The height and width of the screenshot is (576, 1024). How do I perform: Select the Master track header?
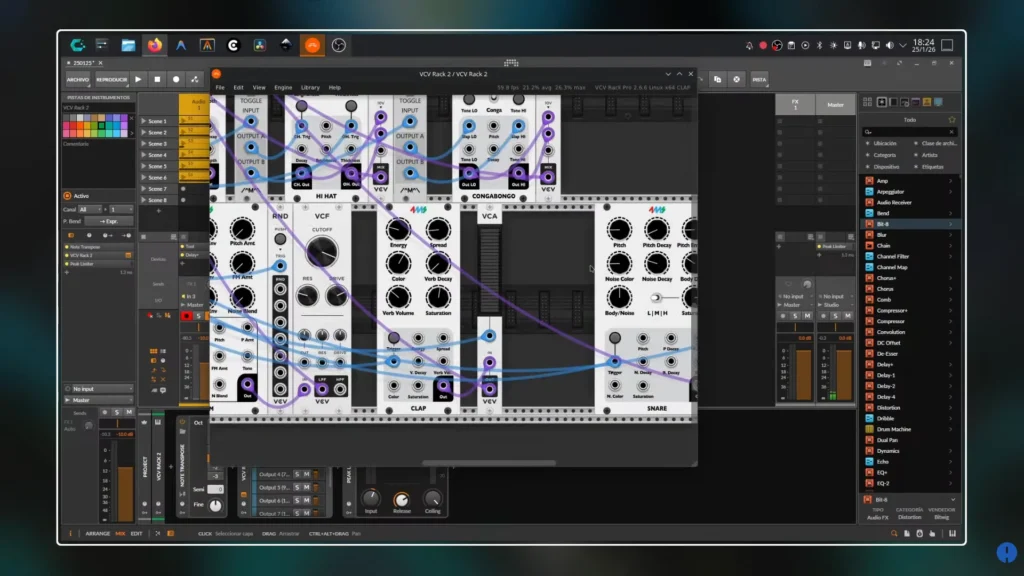835,104
